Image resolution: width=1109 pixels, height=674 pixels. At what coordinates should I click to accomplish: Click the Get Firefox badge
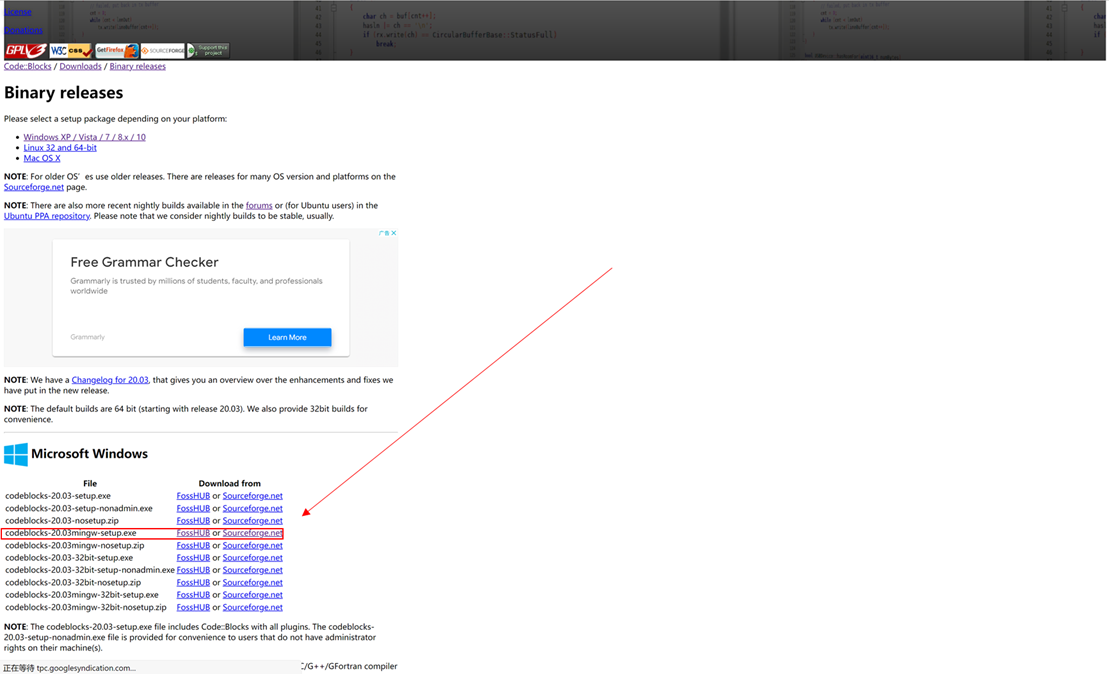117,50
